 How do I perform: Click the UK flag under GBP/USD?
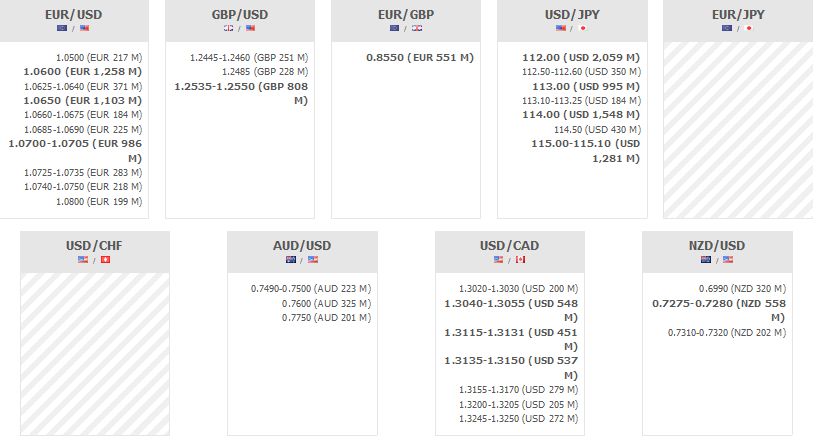pyautogui.click(x=228, y=28)
